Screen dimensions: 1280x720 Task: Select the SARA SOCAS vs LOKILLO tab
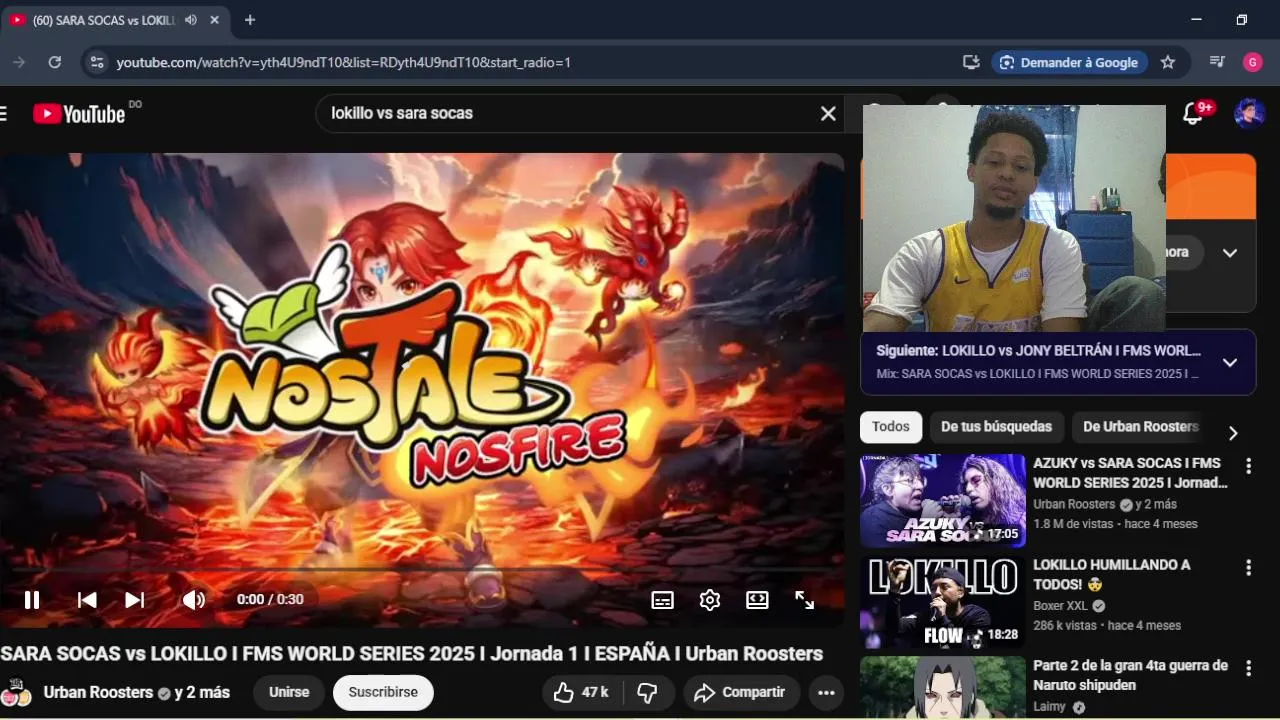(x=115, y=20)
